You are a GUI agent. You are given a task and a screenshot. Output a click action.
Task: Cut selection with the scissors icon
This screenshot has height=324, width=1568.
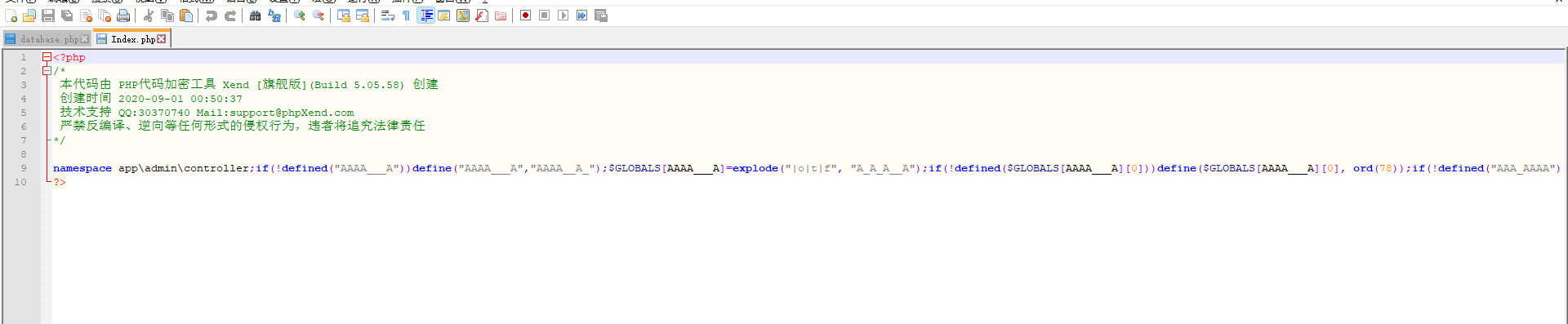(x=149, y=16)
